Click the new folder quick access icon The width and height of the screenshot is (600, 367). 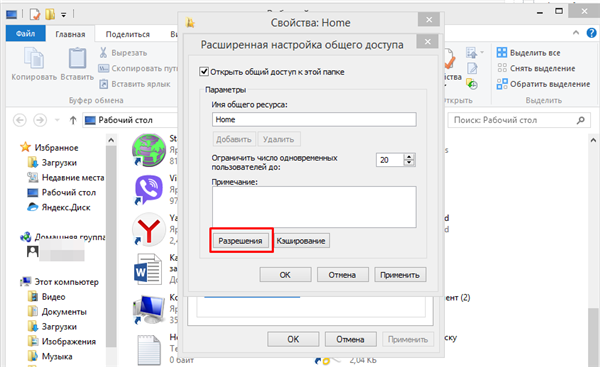(50, 15)
